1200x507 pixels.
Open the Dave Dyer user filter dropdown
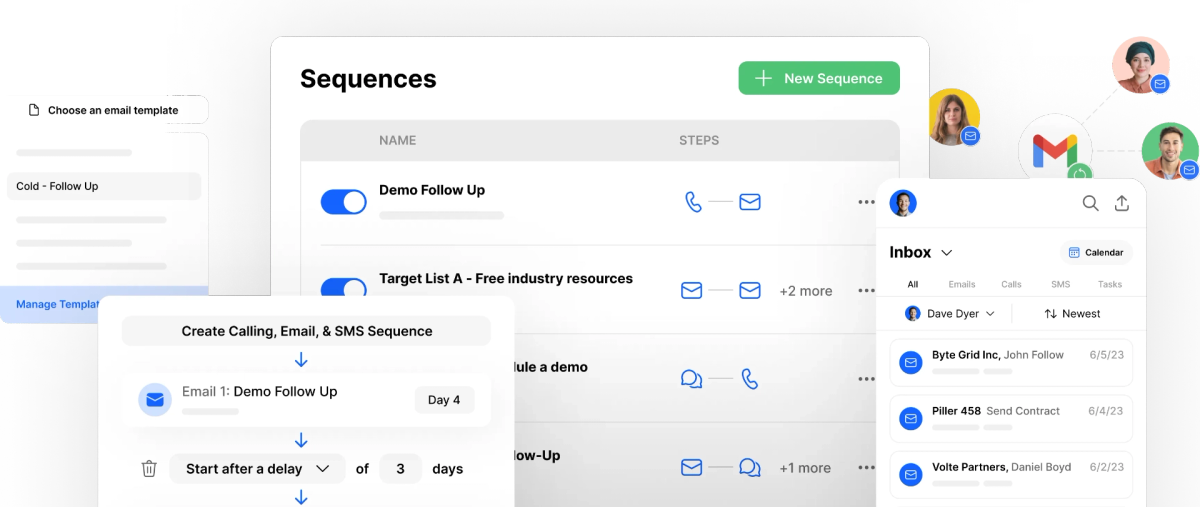click(950, 313)
